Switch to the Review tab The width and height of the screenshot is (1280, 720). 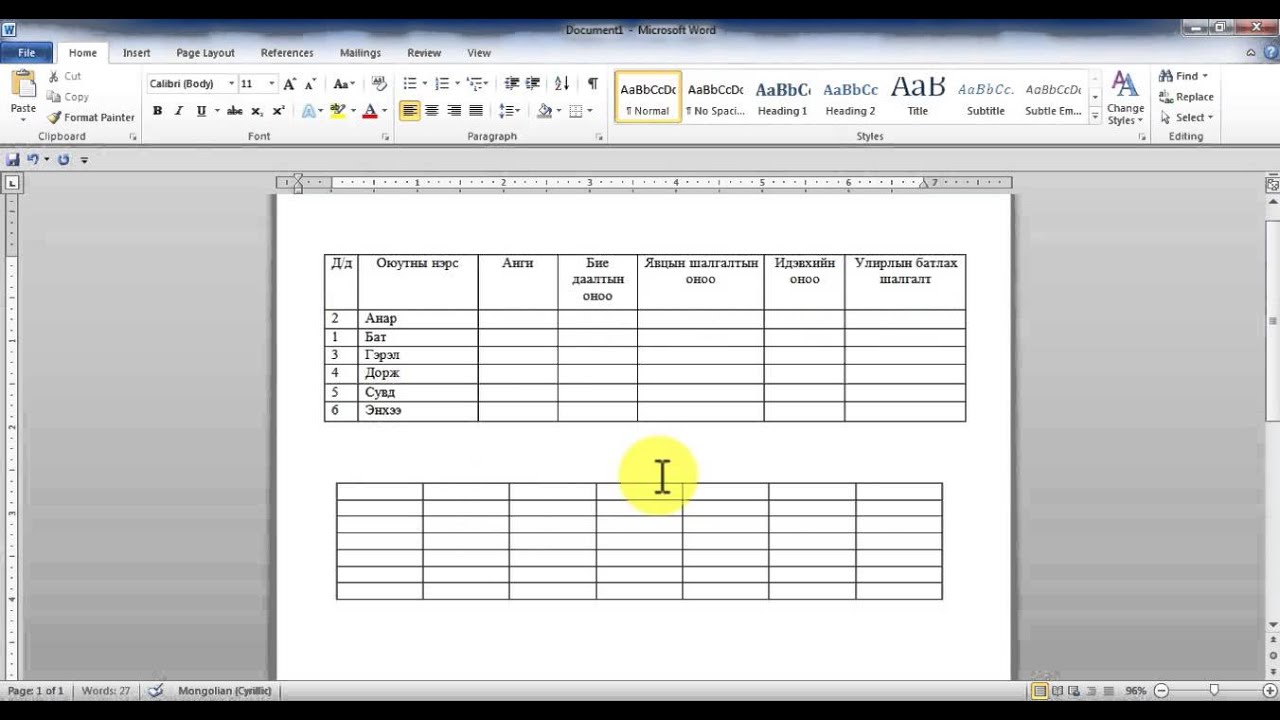click(x=424, y=53)
